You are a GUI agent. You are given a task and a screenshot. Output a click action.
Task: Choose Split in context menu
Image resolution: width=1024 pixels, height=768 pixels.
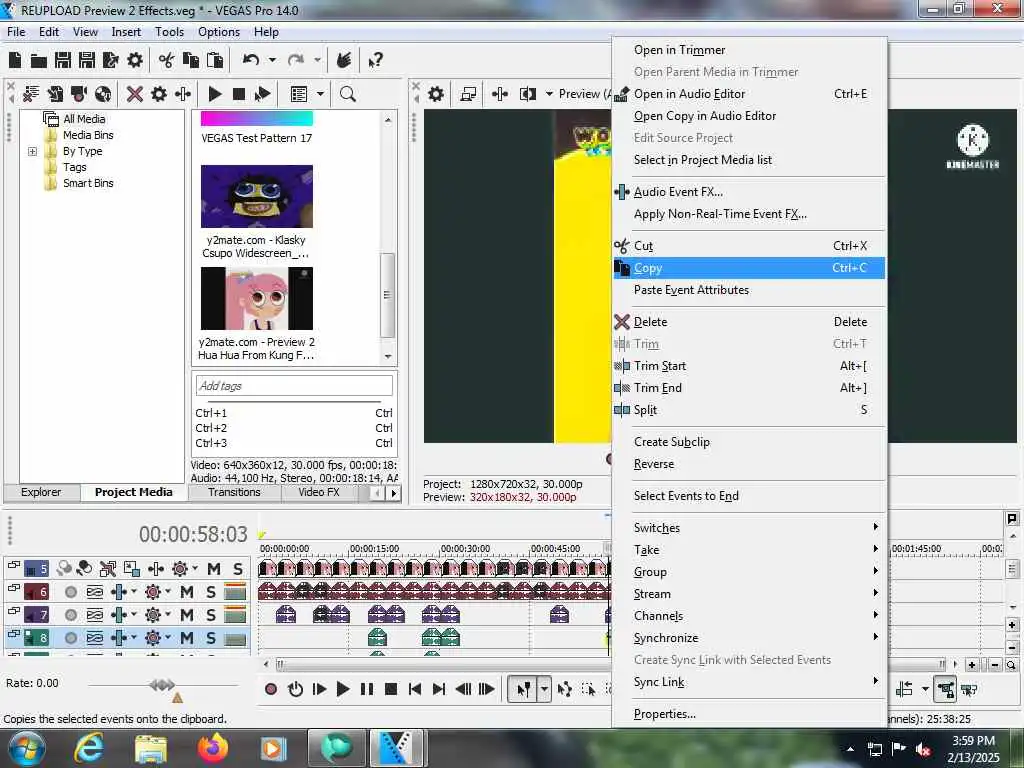[749, 409]
